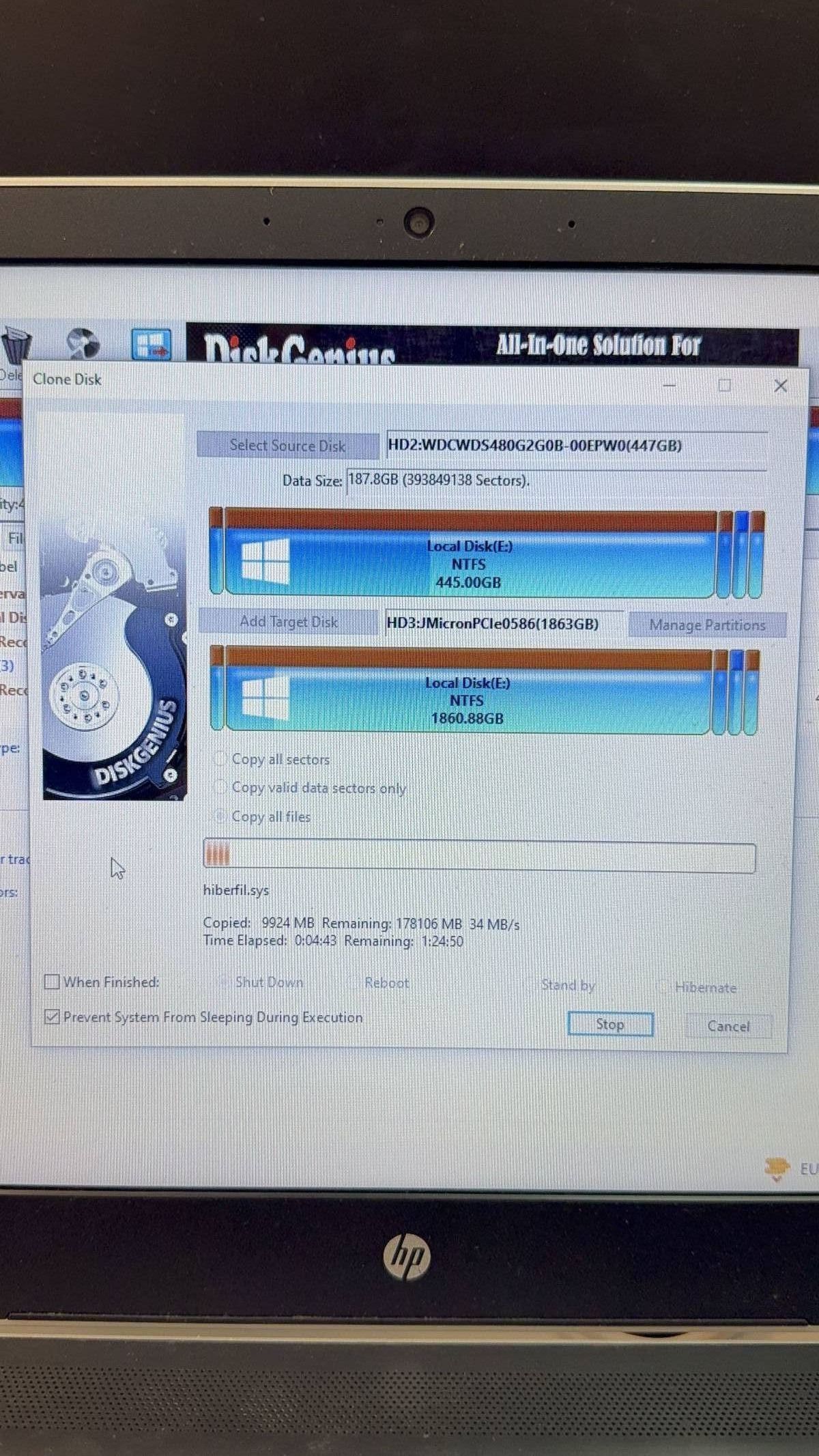This screenshot has height=1456, width=819.
Task: Select leftmost small partition on source disk map
Action: pyautogui.click(x=216, y=551)
